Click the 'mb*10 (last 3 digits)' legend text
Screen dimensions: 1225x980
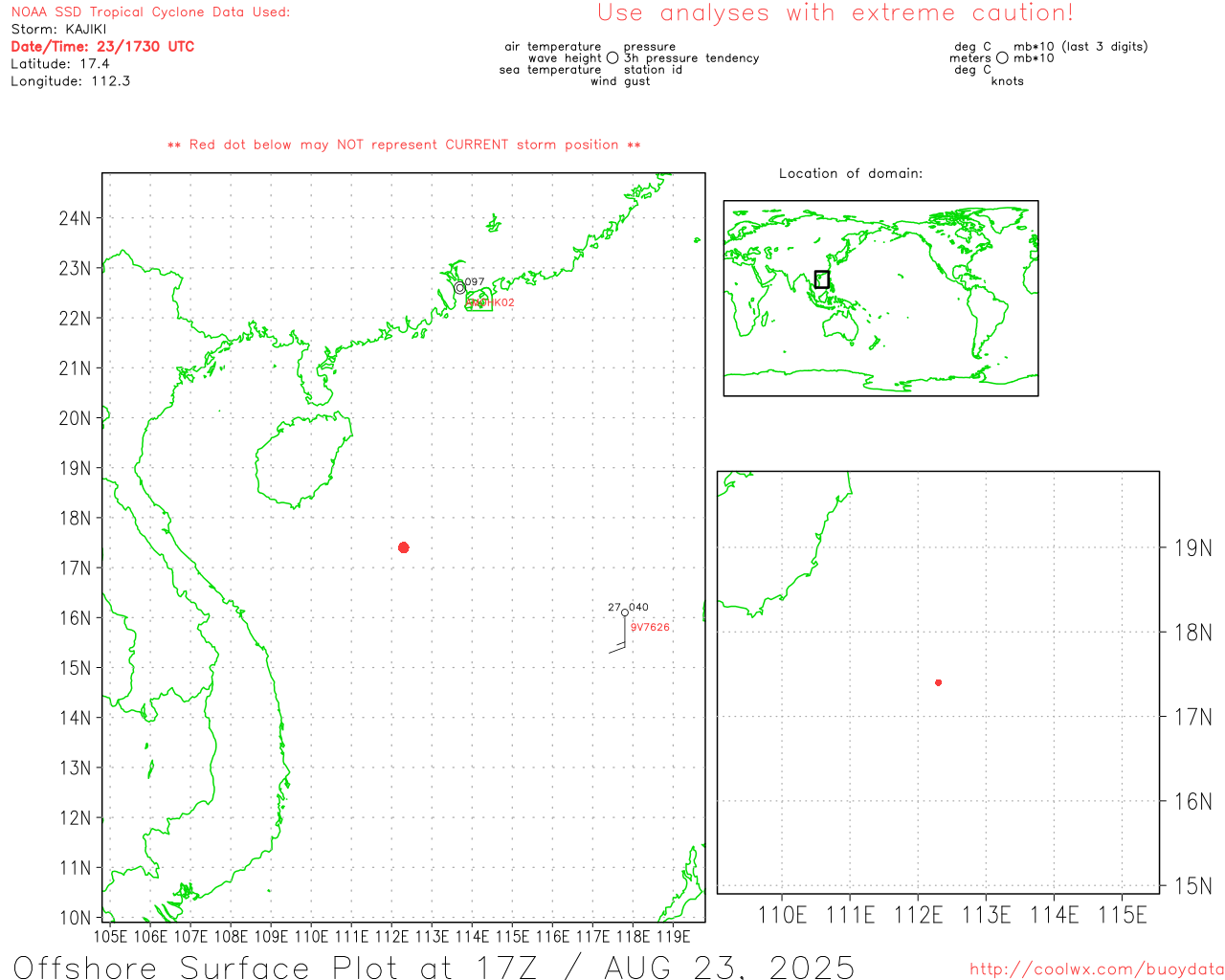click(x=1081, y=46)
